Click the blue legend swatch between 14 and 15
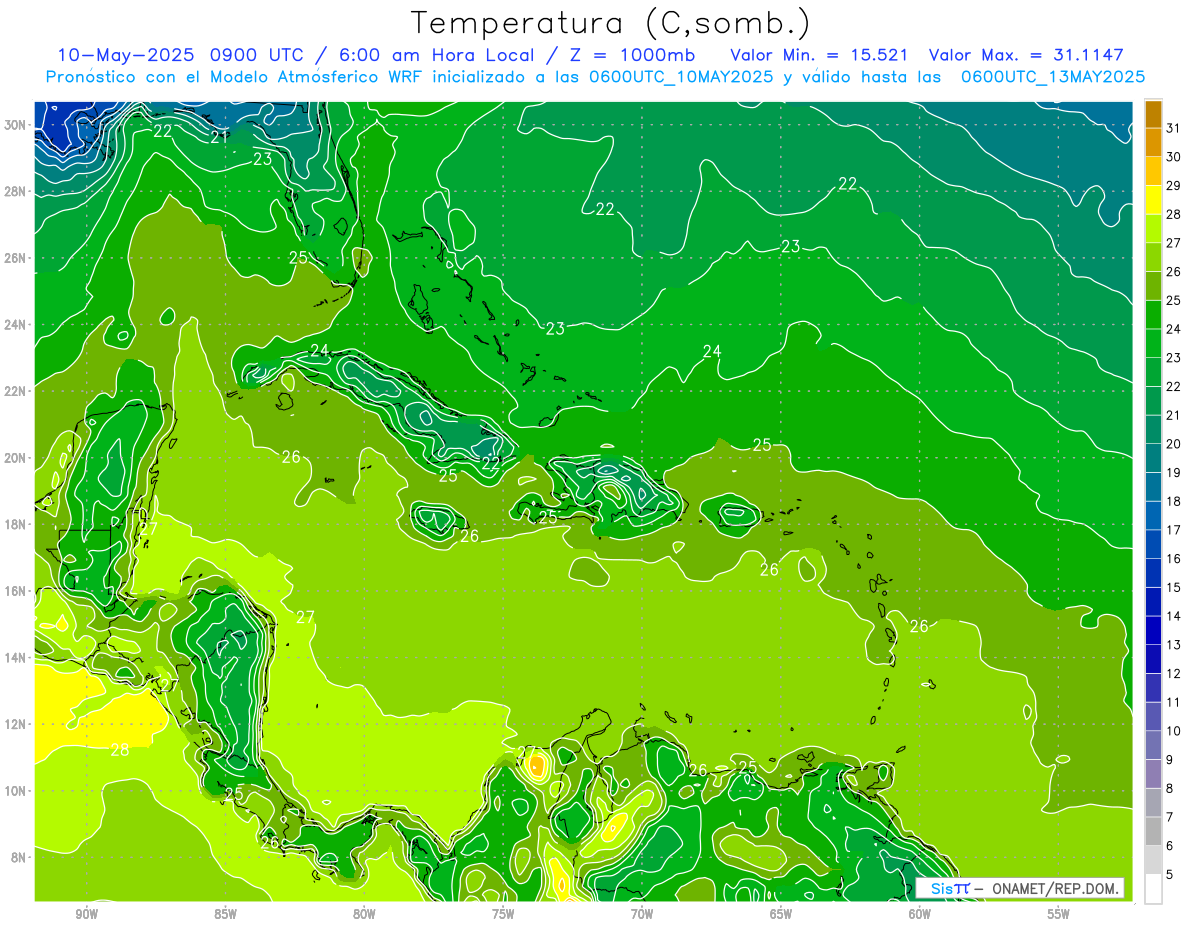This screenshot has width=1200, height=927. (1153, 602)
